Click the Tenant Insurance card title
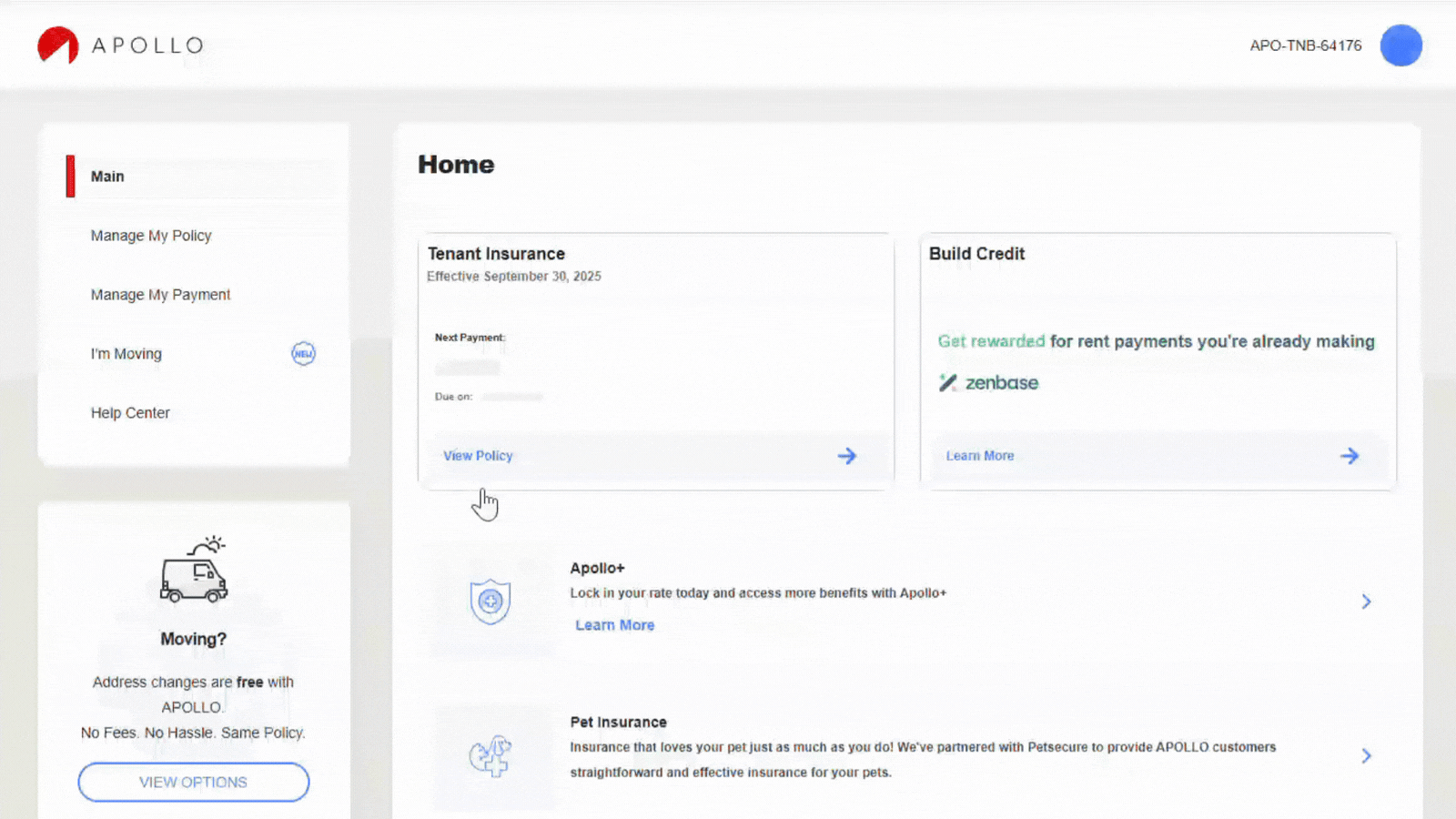The image size is (1456, 819). [x=496, y=254]
